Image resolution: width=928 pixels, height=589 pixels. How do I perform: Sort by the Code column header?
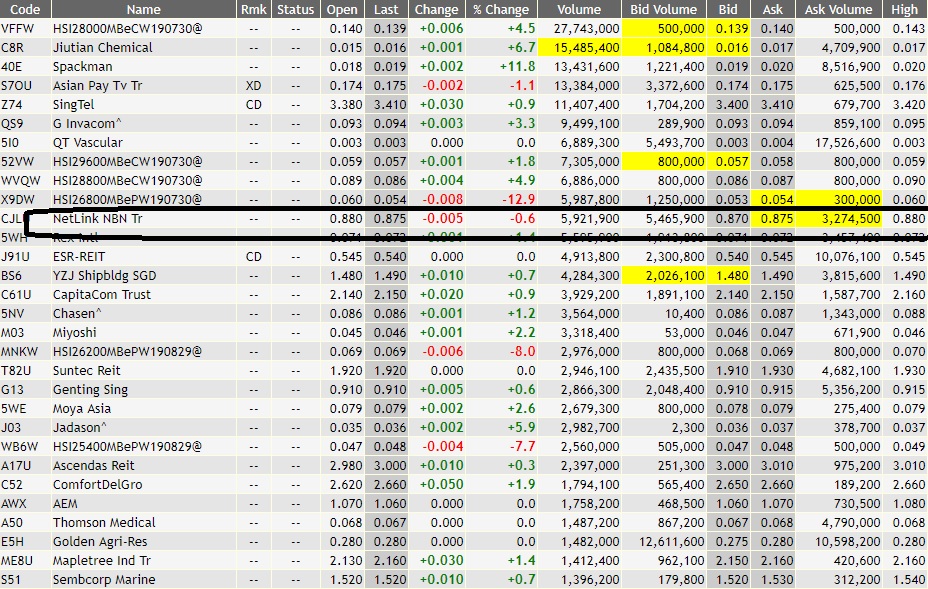25,9
